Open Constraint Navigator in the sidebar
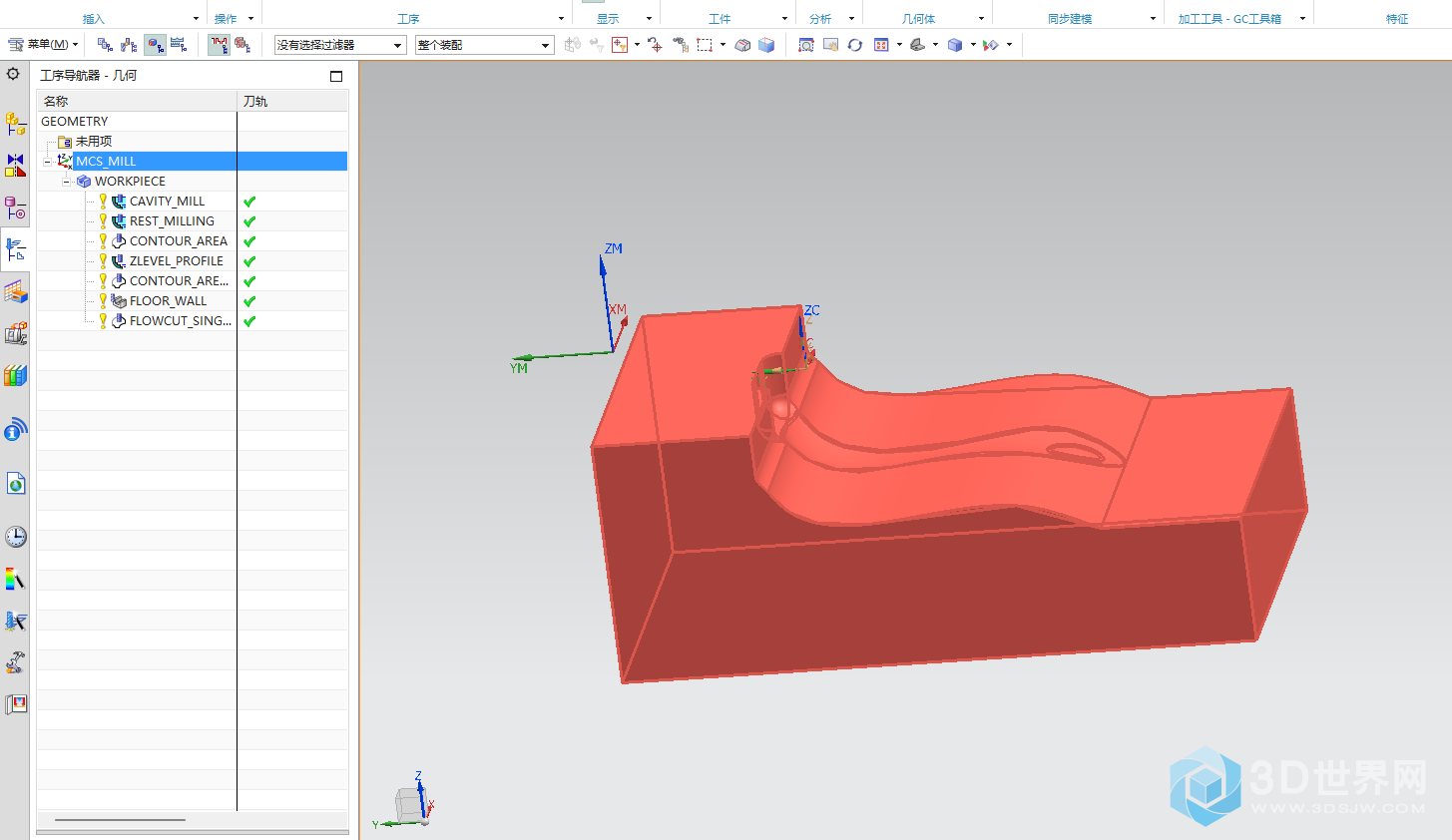 click(15, 166)
